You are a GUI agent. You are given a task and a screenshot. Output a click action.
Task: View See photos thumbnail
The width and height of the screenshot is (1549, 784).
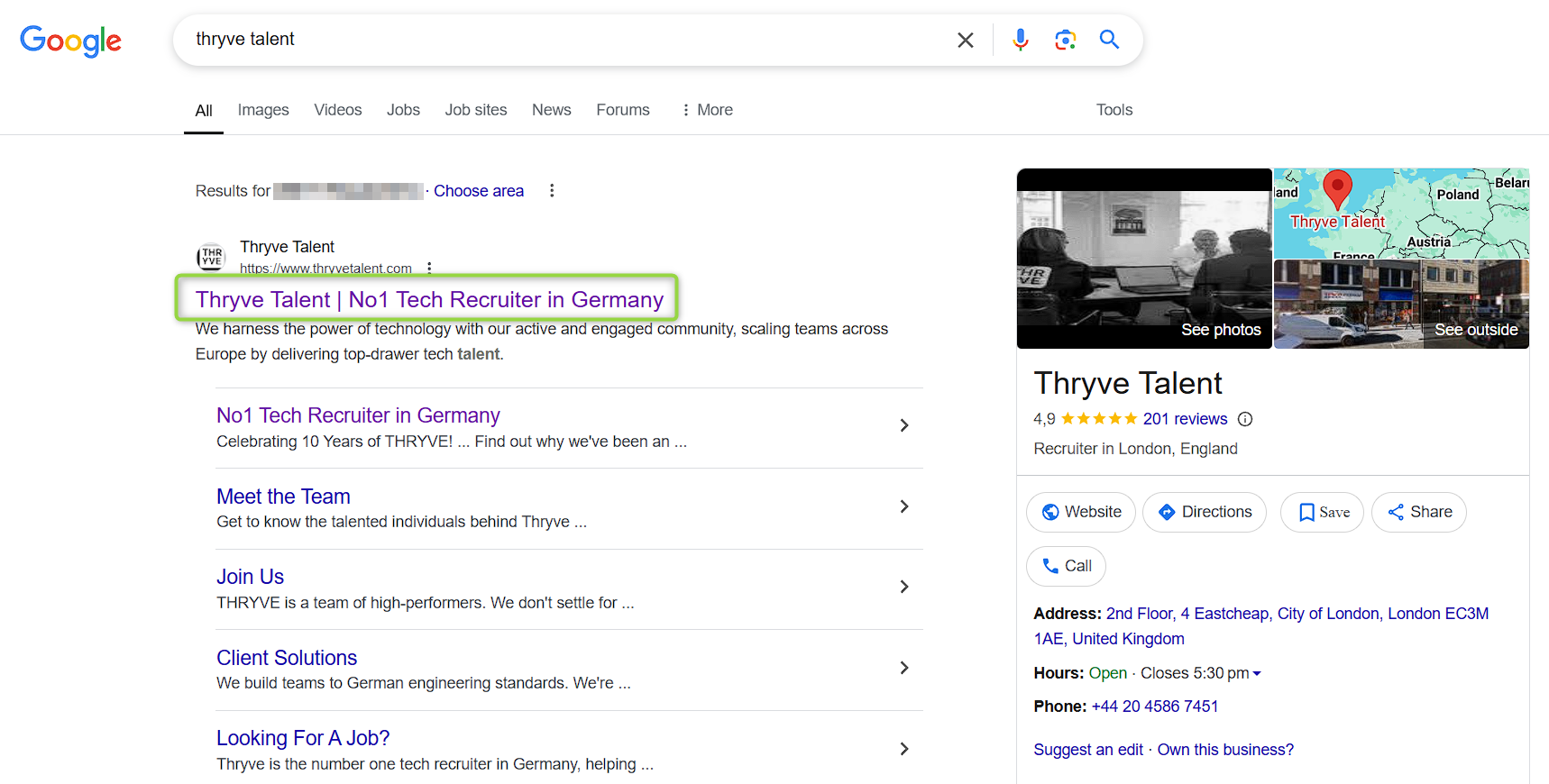(x=1144, y=259)
